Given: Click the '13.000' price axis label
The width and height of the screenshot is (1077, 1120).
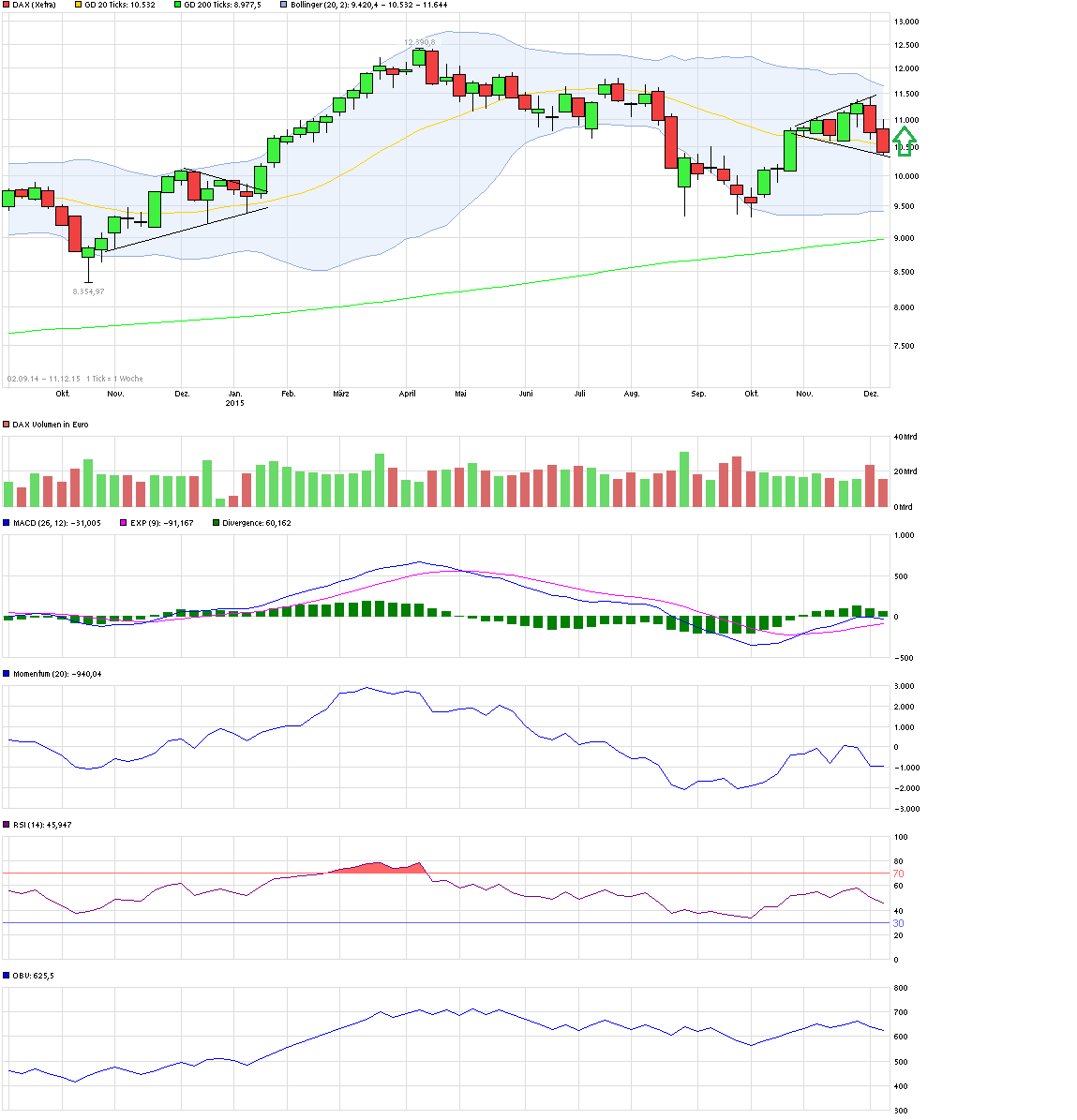Looking at the screenshot, I should point(906,22).
